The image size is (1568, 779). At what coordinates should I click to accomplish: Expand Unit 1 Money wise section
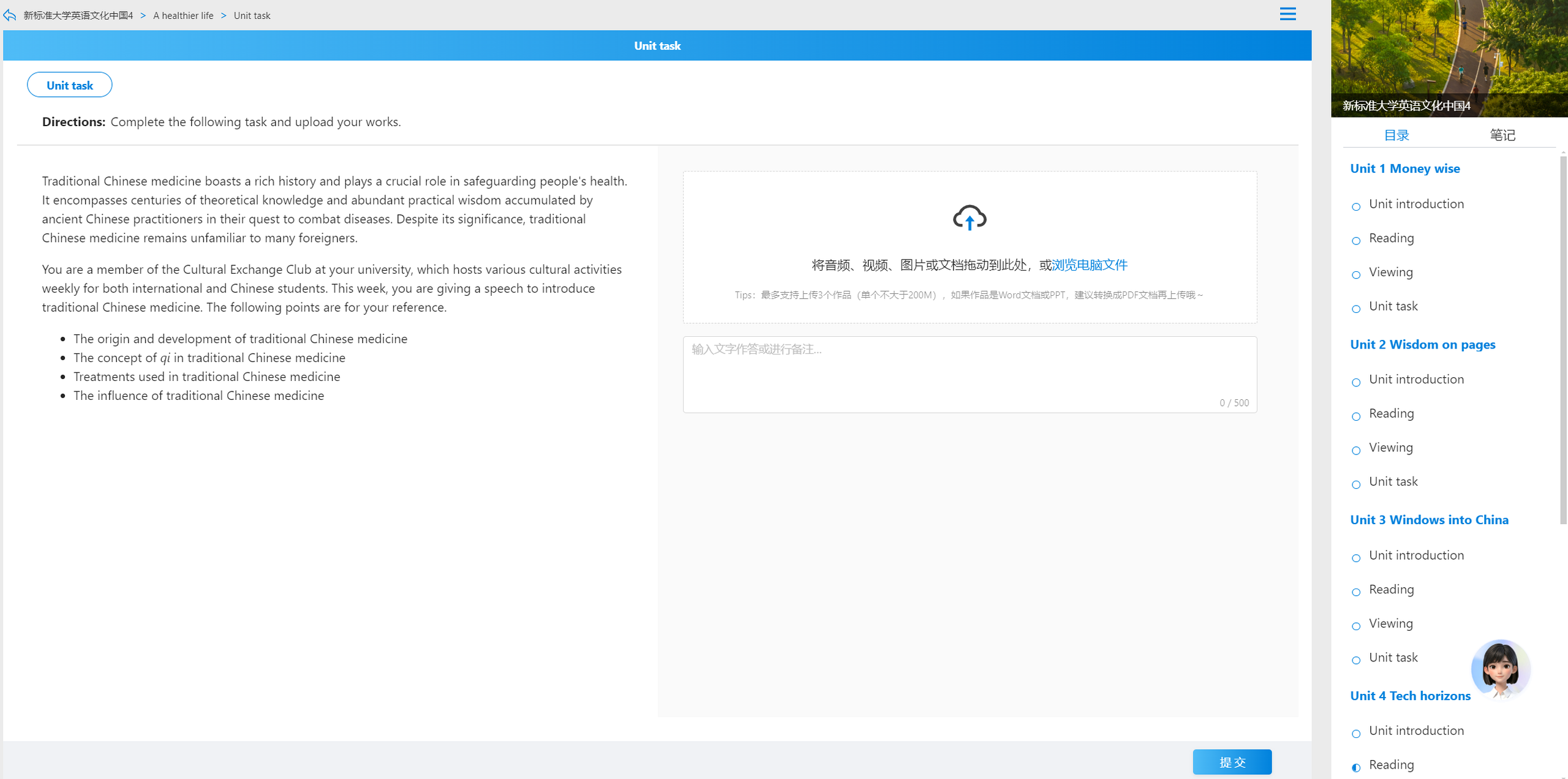1404,168
